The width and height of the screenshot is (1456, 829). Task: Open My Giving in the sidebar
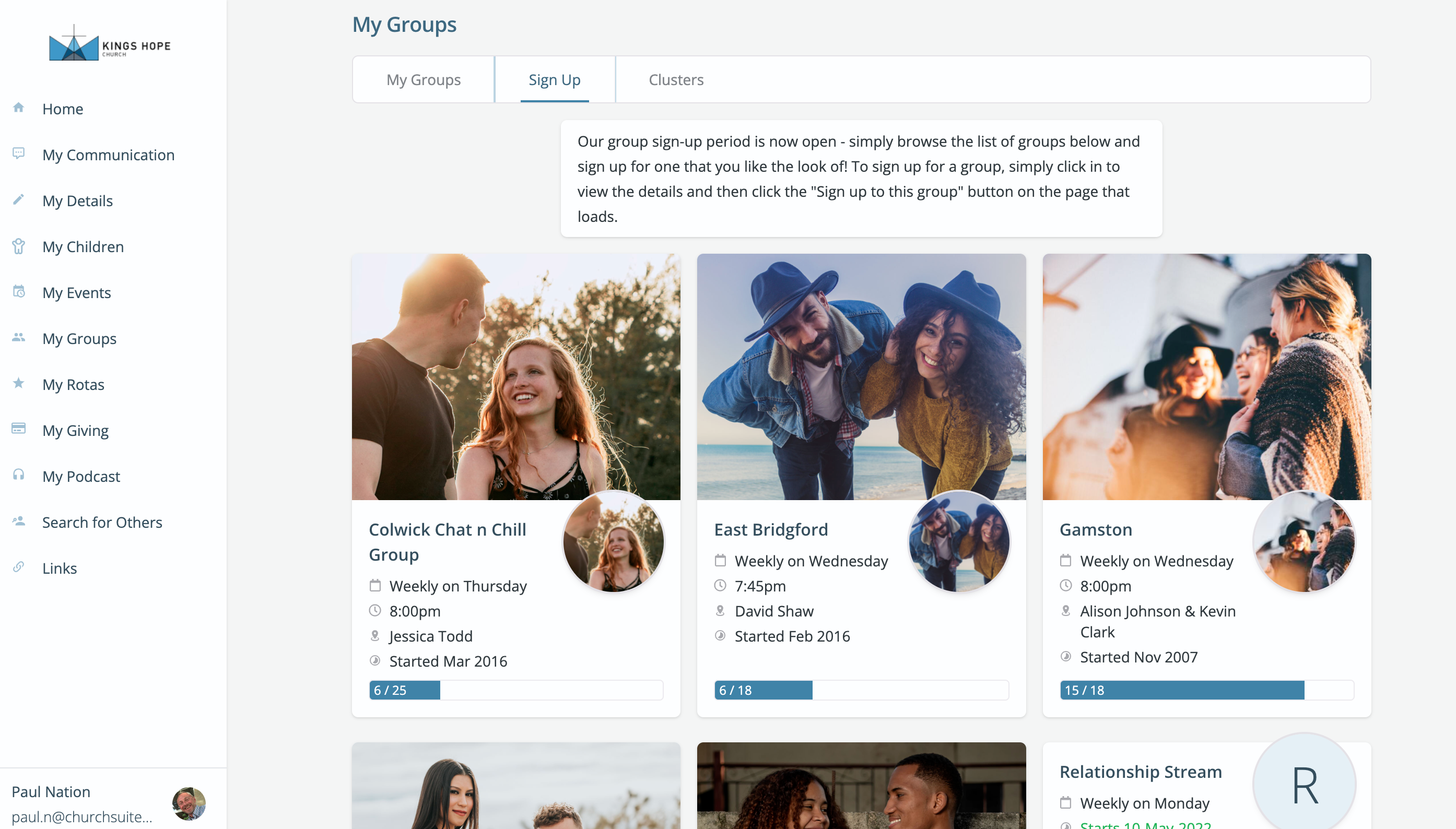(75, 431)
